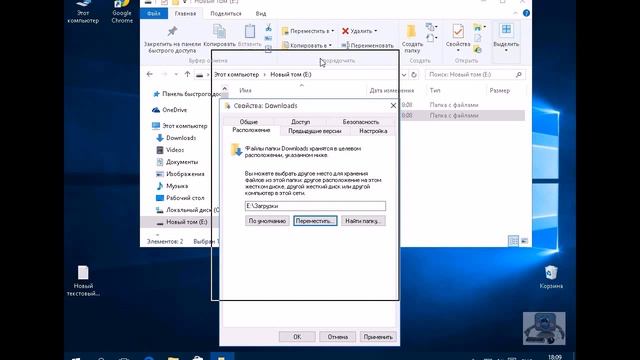Click Применить in the Properties dialog
Screen dimensions: 640x360
378,337
